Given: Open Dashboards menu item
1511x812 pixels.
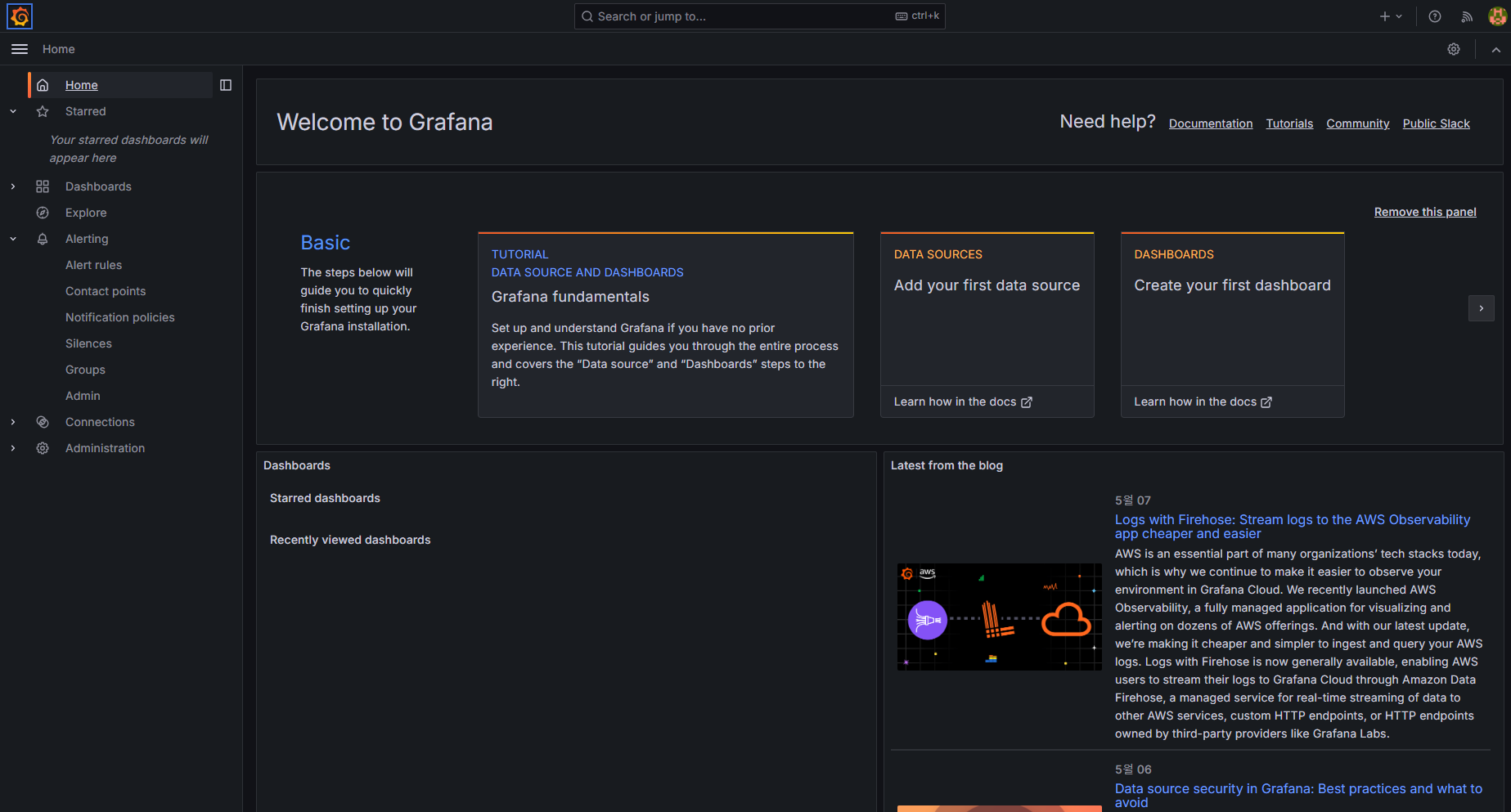Looking at the screenshot, I should point(98,186).
